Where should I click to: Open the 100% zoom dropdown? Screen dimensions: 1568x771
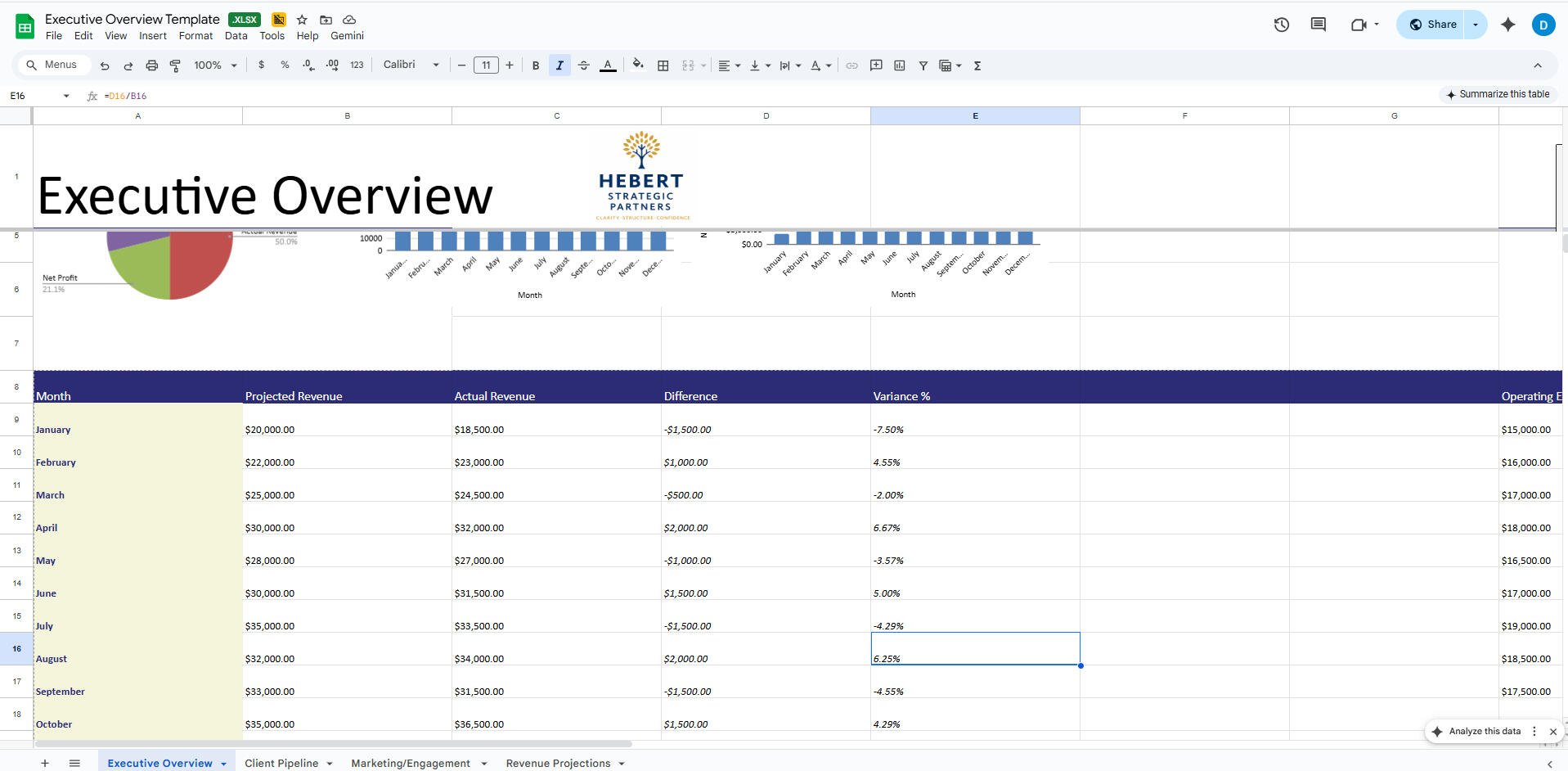click(215, 65)
